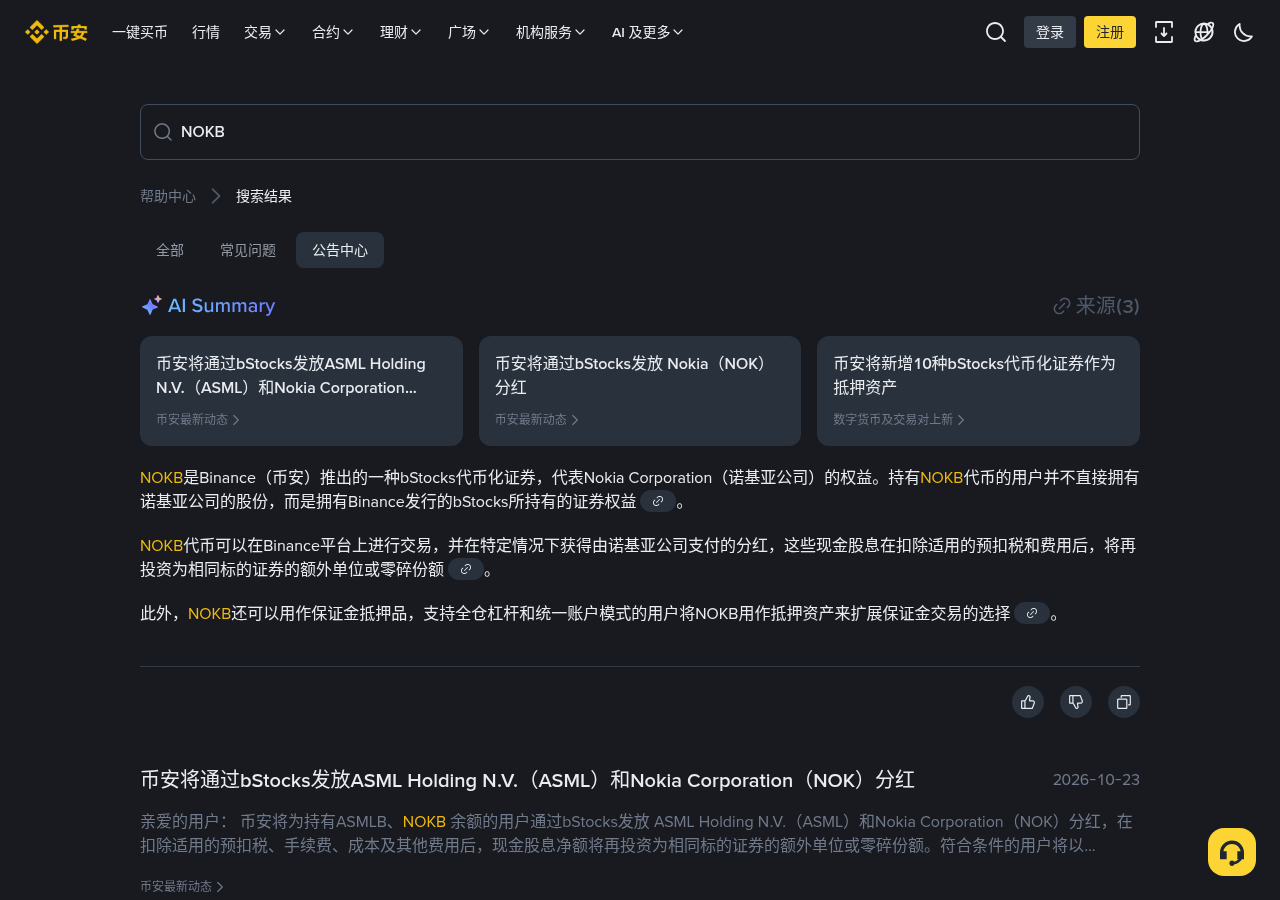Expand the 交易 dropdown menu

(265, 32)
